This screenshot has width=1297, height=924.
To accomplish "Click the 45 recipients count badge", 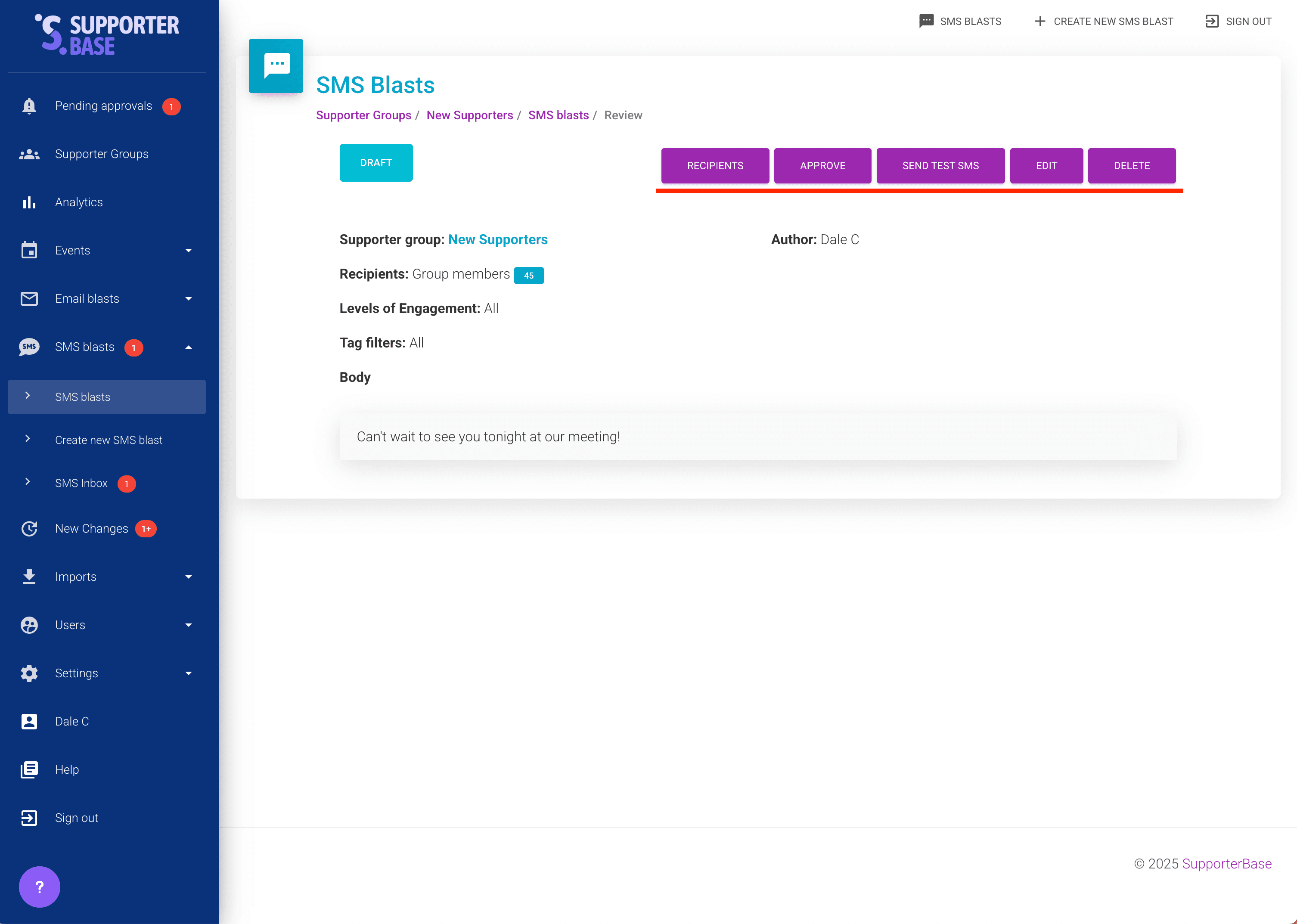I will pyautogui.click(x=528, y=276).
